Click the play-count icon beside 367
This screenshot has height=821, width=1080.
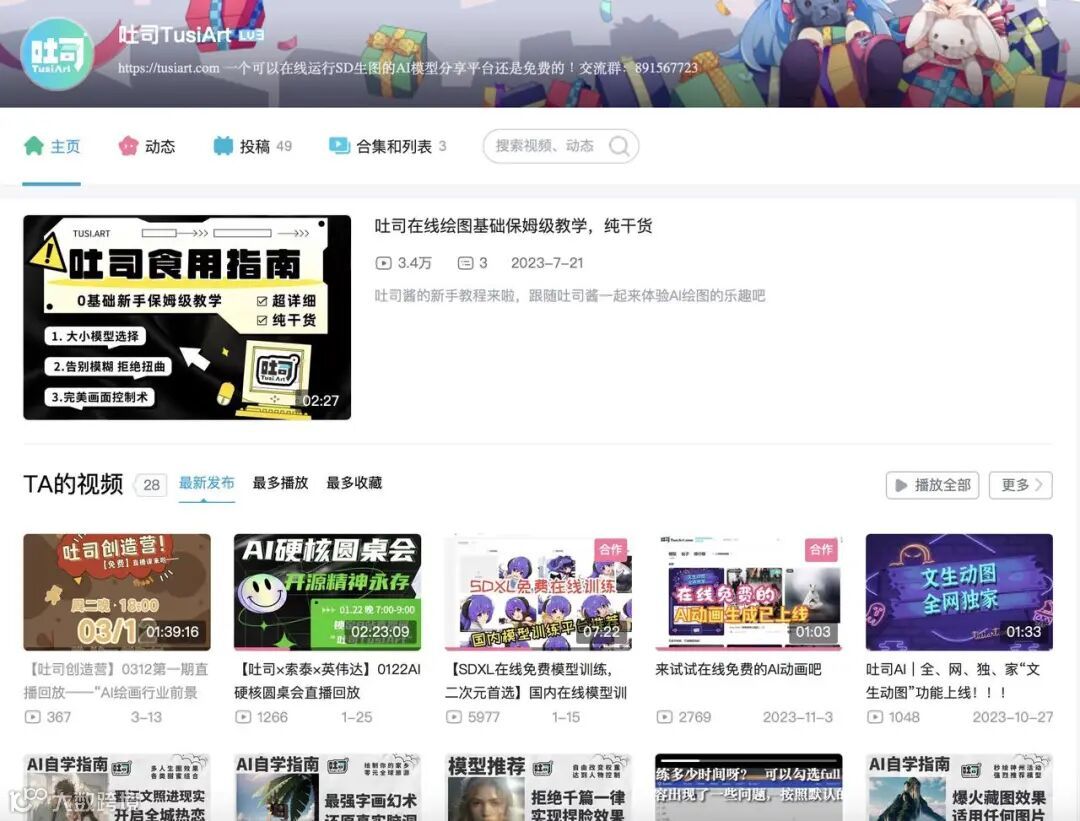tap(32, 717)
